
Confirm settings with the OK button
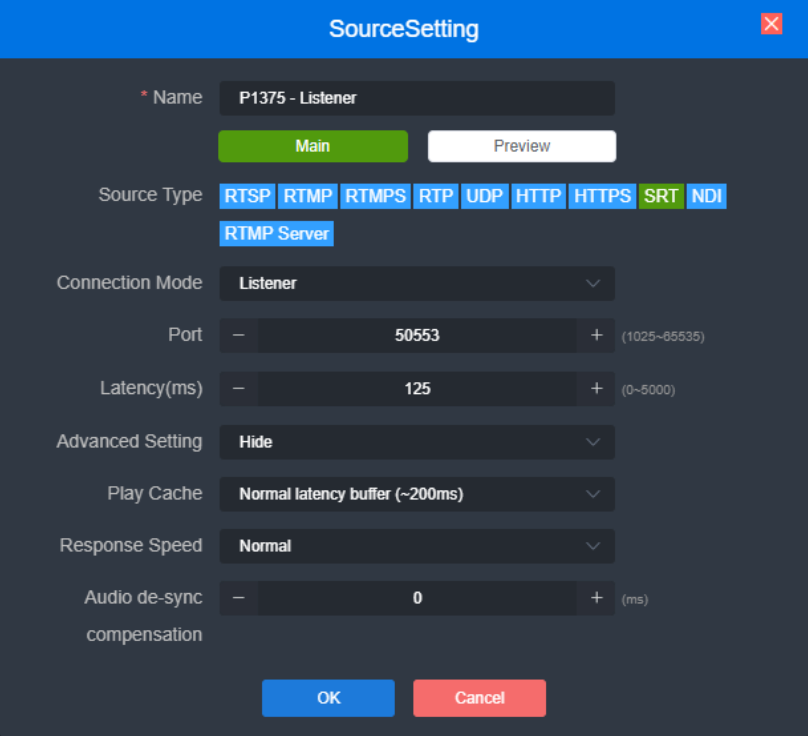click(x=328, y=698)
